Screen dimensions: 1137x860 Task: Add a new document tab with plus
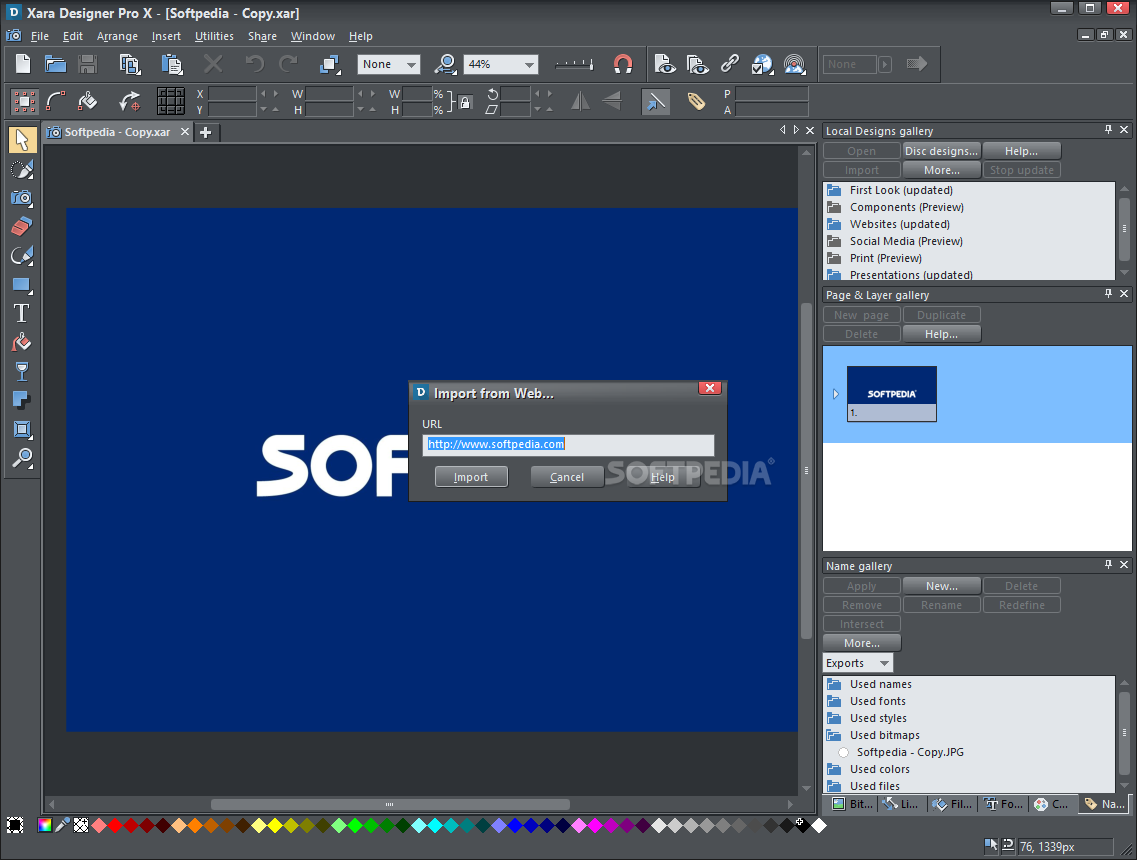206,132
